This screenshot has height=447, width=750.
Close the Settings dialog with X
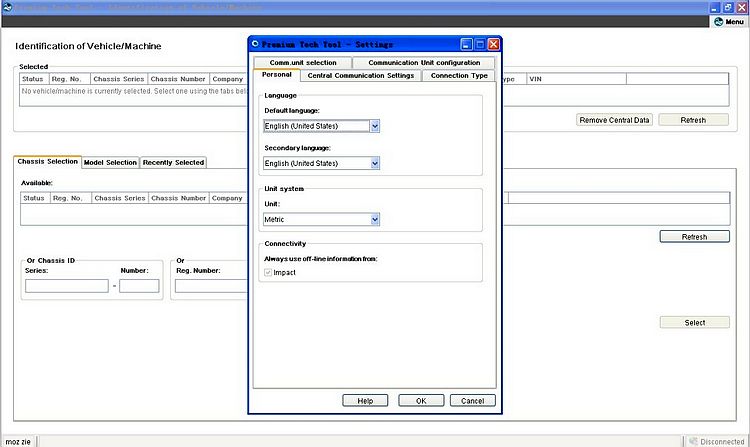494,44
